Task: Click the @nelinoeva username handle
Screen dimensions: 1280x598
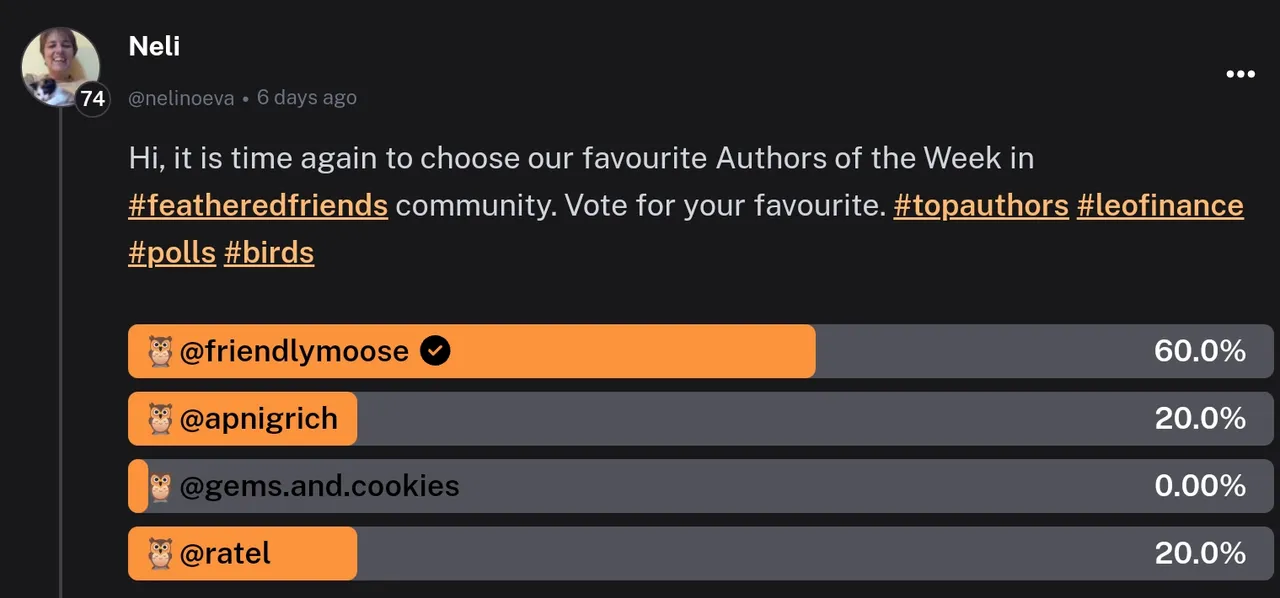Action: [181, 98]
